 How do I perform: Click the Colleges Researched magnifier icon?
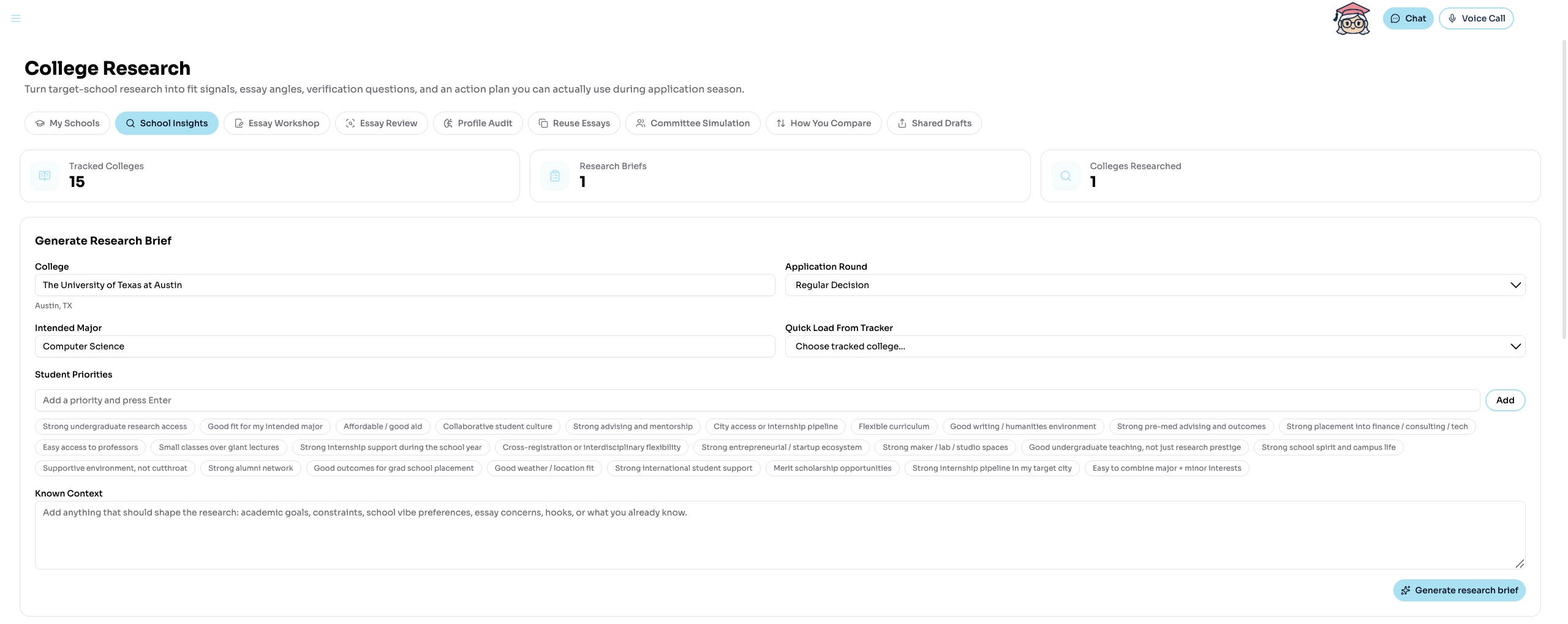tap(1065, 175)
